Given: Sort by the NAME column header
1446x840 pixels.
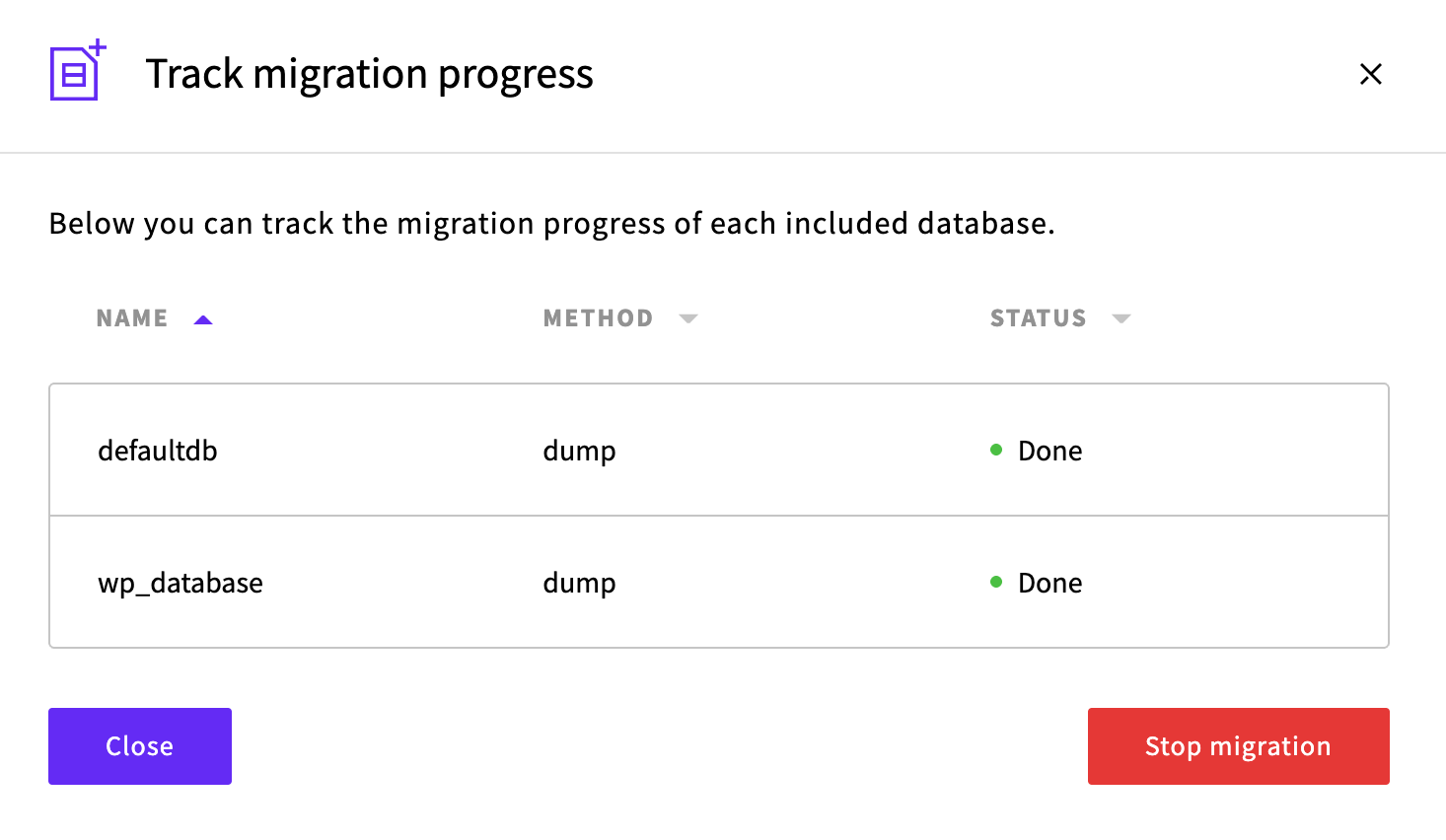Looking at the screenshot, I should click(132, 318).
